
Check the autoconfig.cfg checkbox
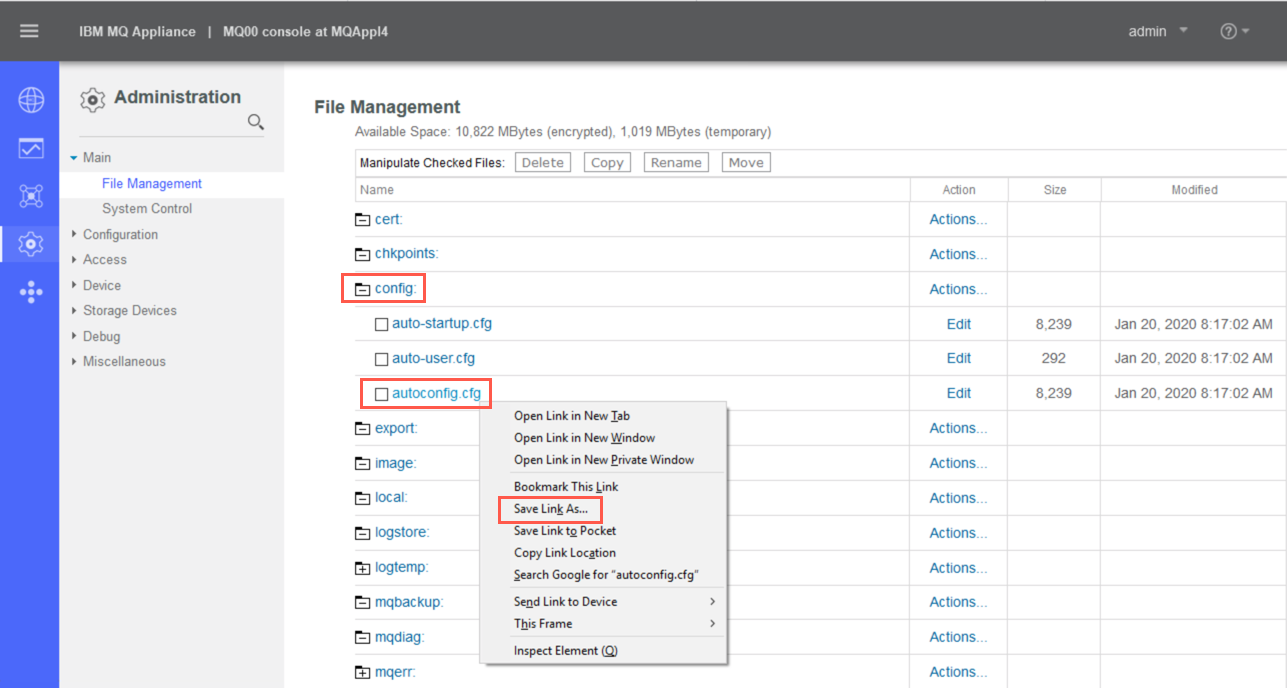381,395
